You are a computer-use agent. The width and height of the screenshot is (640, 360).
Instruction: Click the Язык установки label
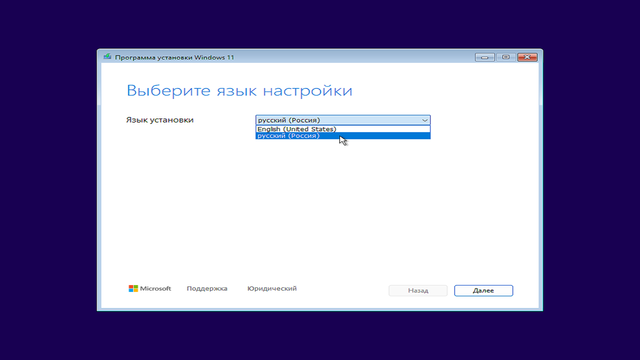160,120
